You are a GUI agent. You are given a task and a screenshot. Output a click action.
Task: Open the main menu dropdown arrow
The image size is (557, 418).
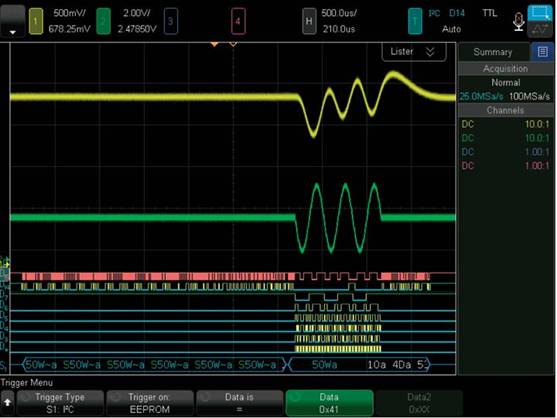coord(12,21)
